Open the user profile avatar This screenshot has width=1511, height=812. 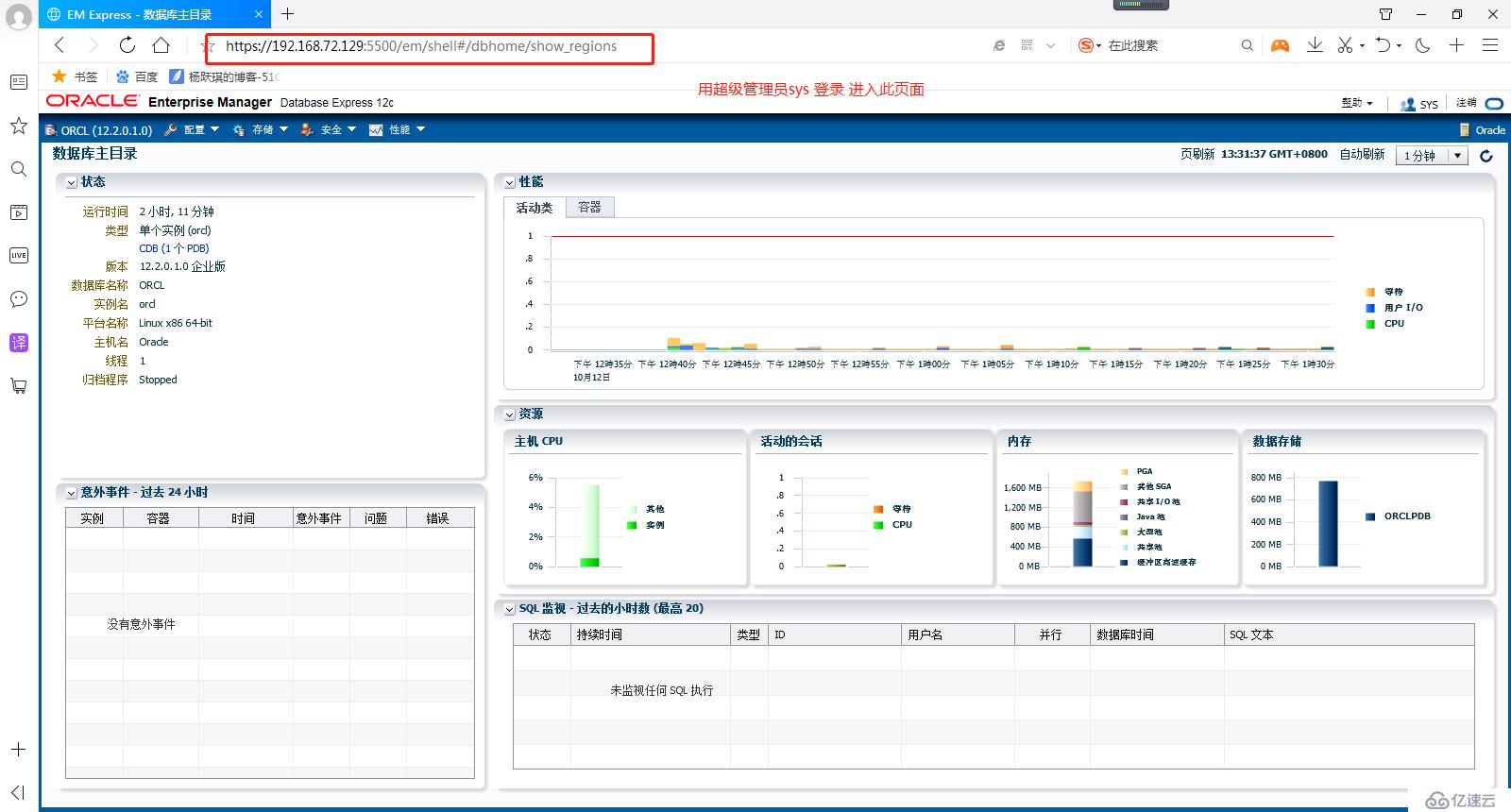tap(19, 17)
